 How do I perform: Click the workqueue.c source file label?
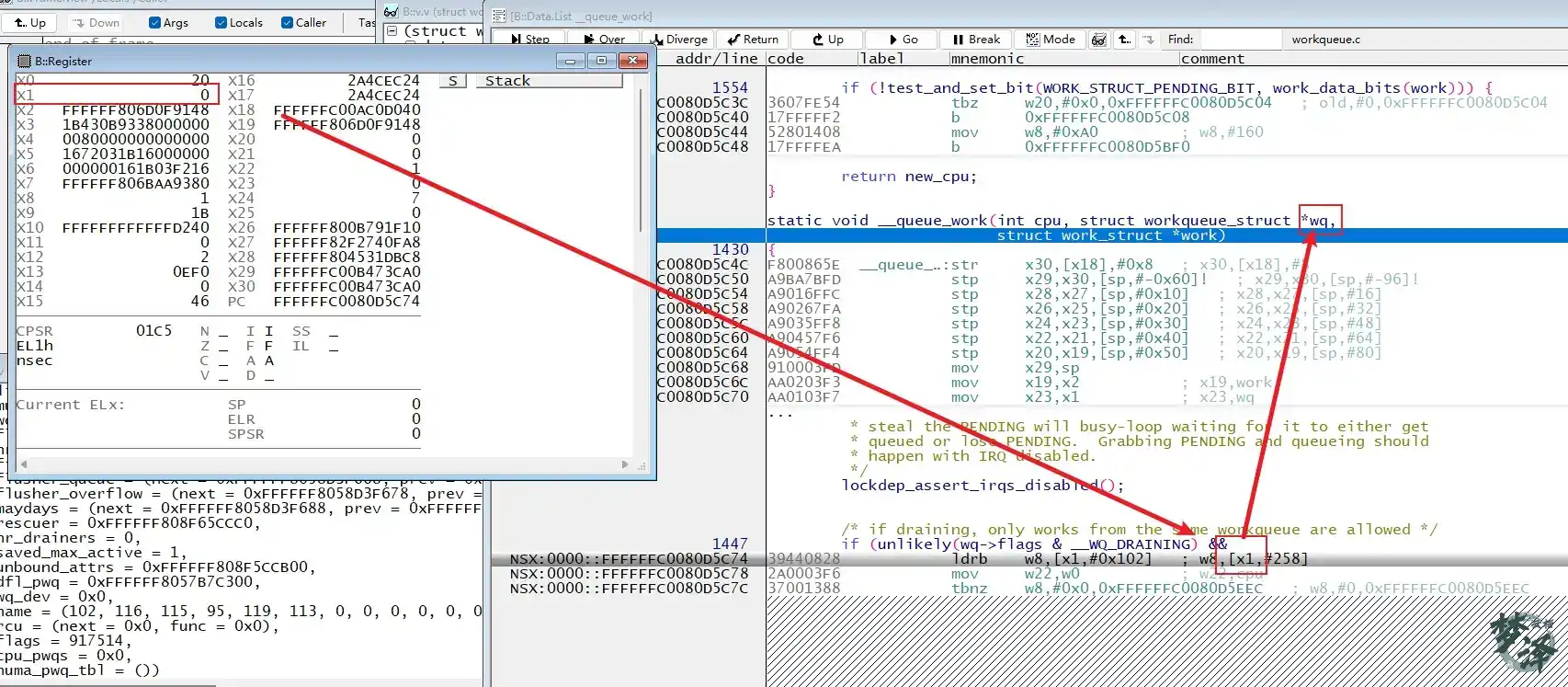tap(1325, 40)
